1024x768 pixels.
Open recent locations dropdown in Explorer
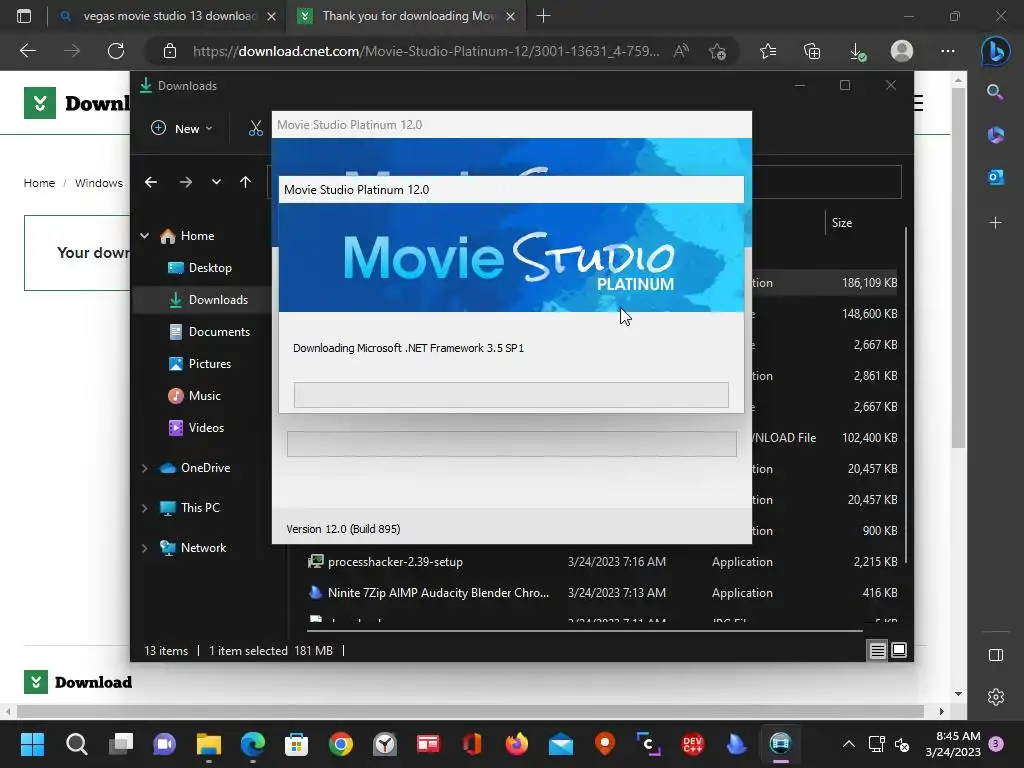[216, 182]
